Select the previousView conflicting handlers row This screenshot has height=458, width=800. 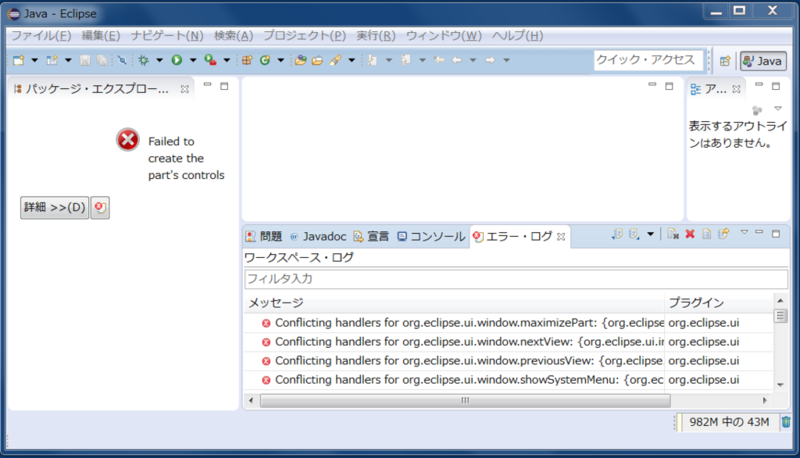pyautogui.click(x=509, y=361)
